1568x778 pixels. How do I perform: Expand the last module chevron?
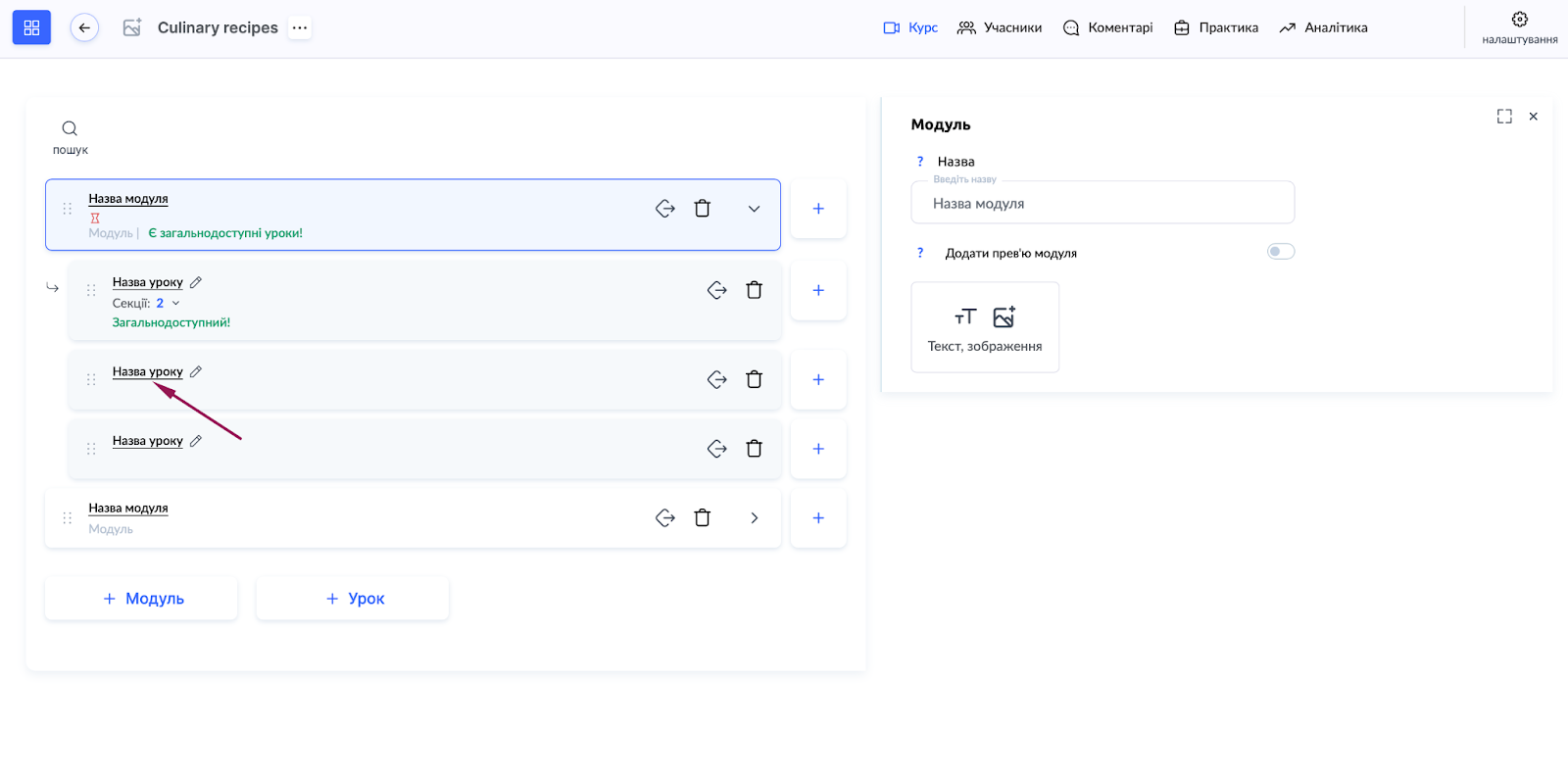click(x=754, y=518)
